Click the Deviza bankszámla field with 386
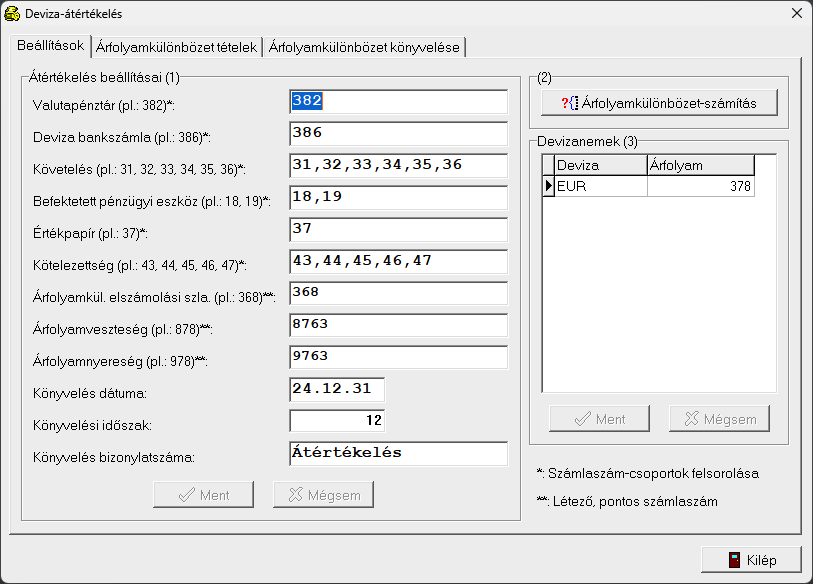Image resolution: width=813 pixels, height=584 pixels. point(399,134)
